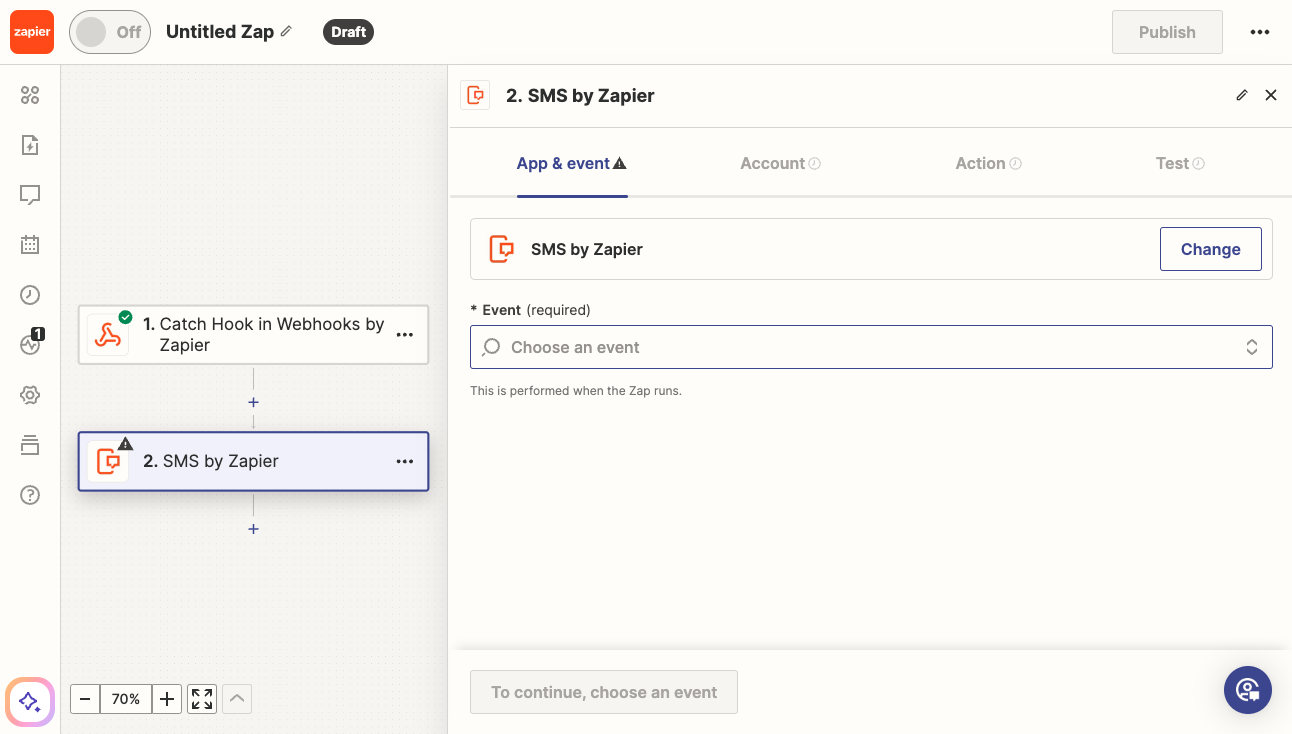
Task: Open the more options menu beside Publish
Action: [1260, 32]
